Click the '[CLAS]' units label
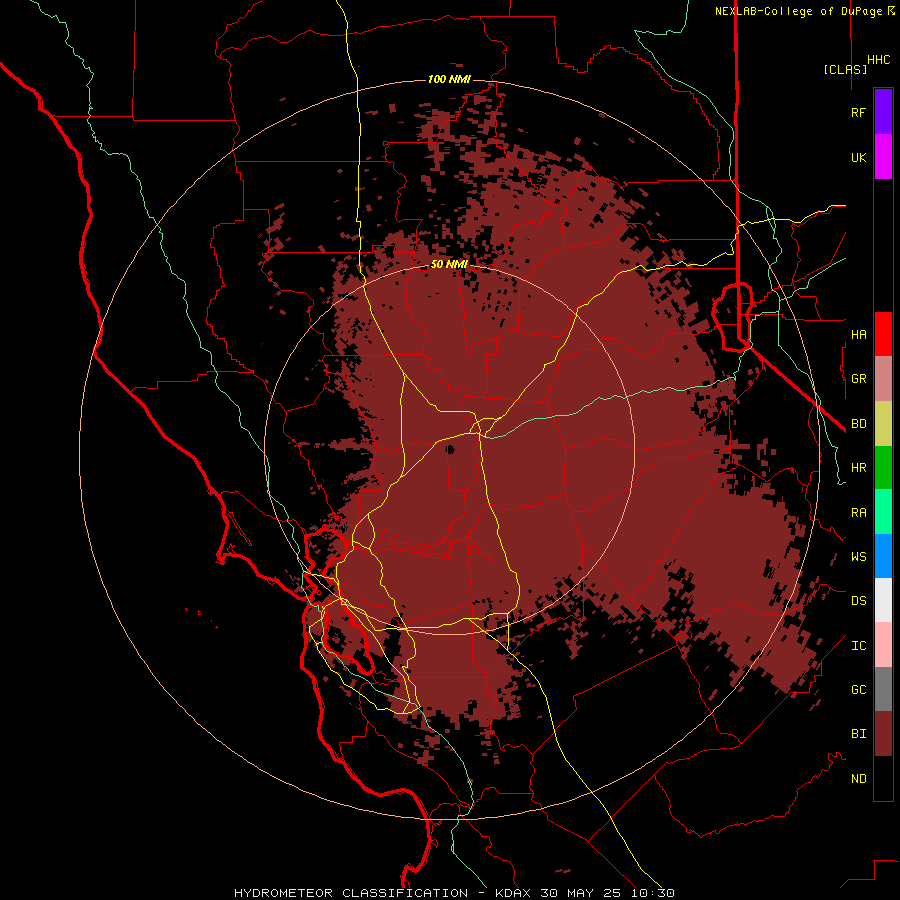Viewport: 900px width, 900px height. (845, 69)
